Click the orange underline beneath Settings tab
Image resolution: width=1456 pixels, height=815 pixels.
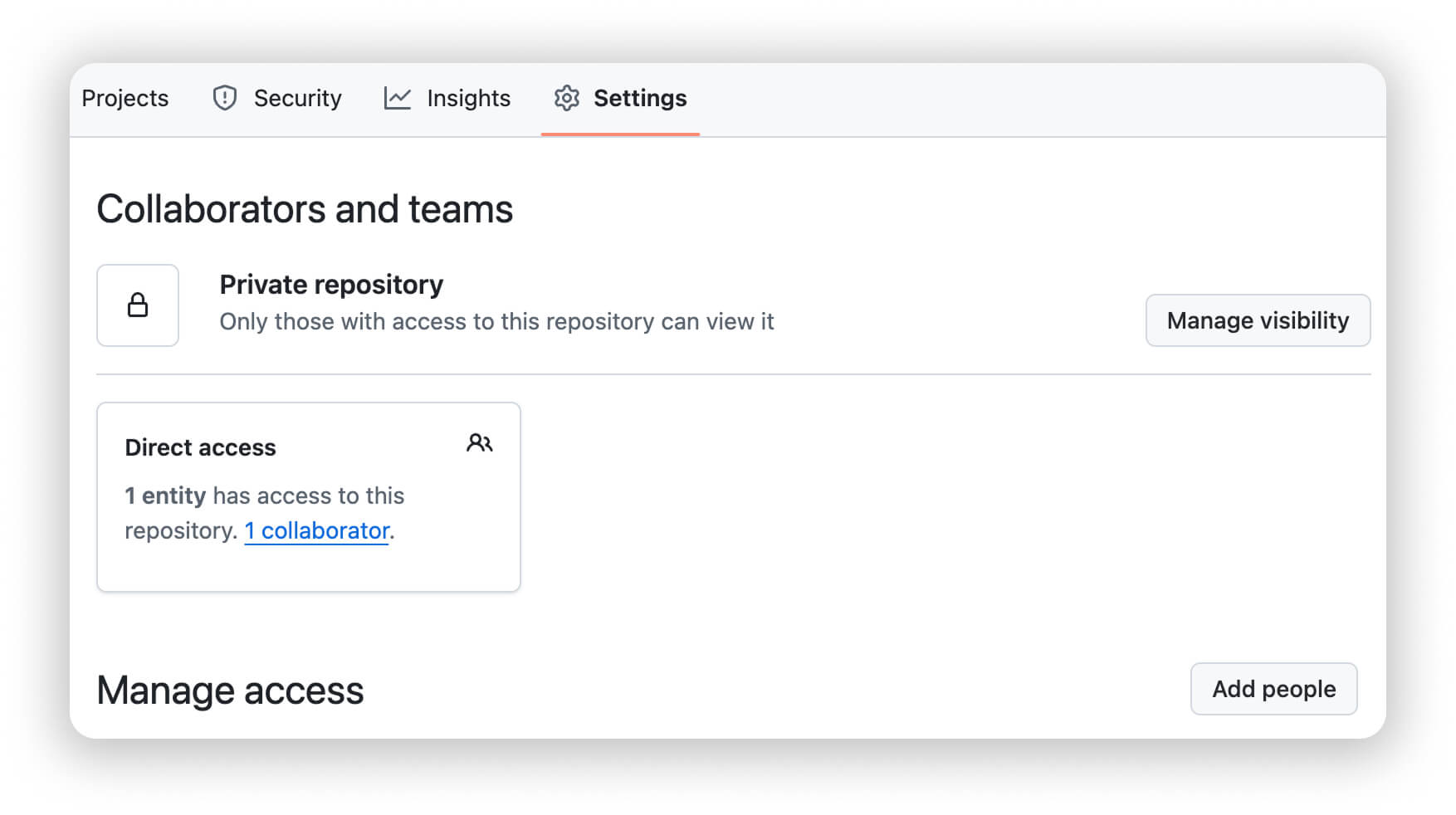pos(620,134)
